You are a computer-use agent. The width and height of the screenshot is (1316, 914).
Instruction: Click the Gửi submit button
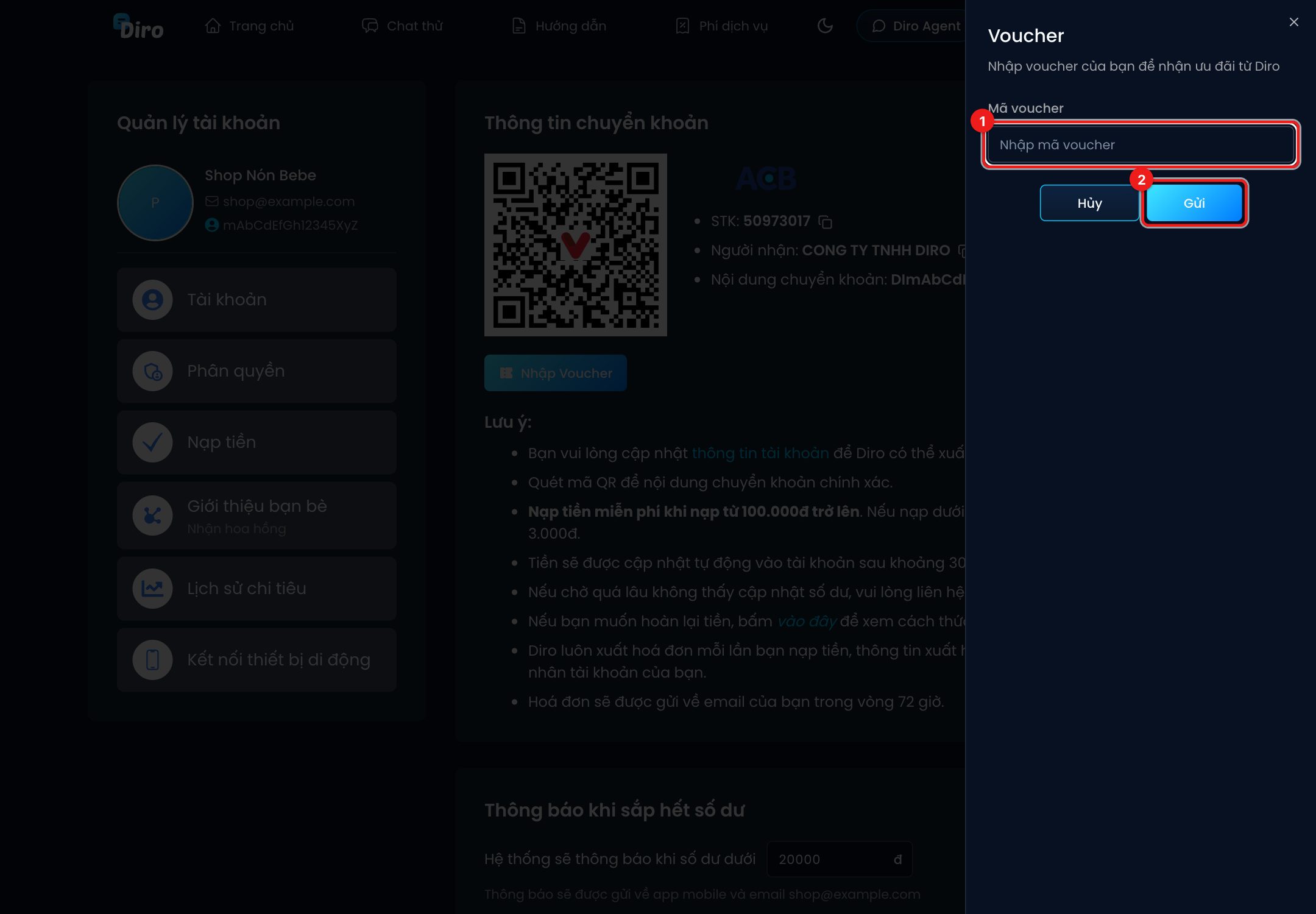click(1194, 203)
